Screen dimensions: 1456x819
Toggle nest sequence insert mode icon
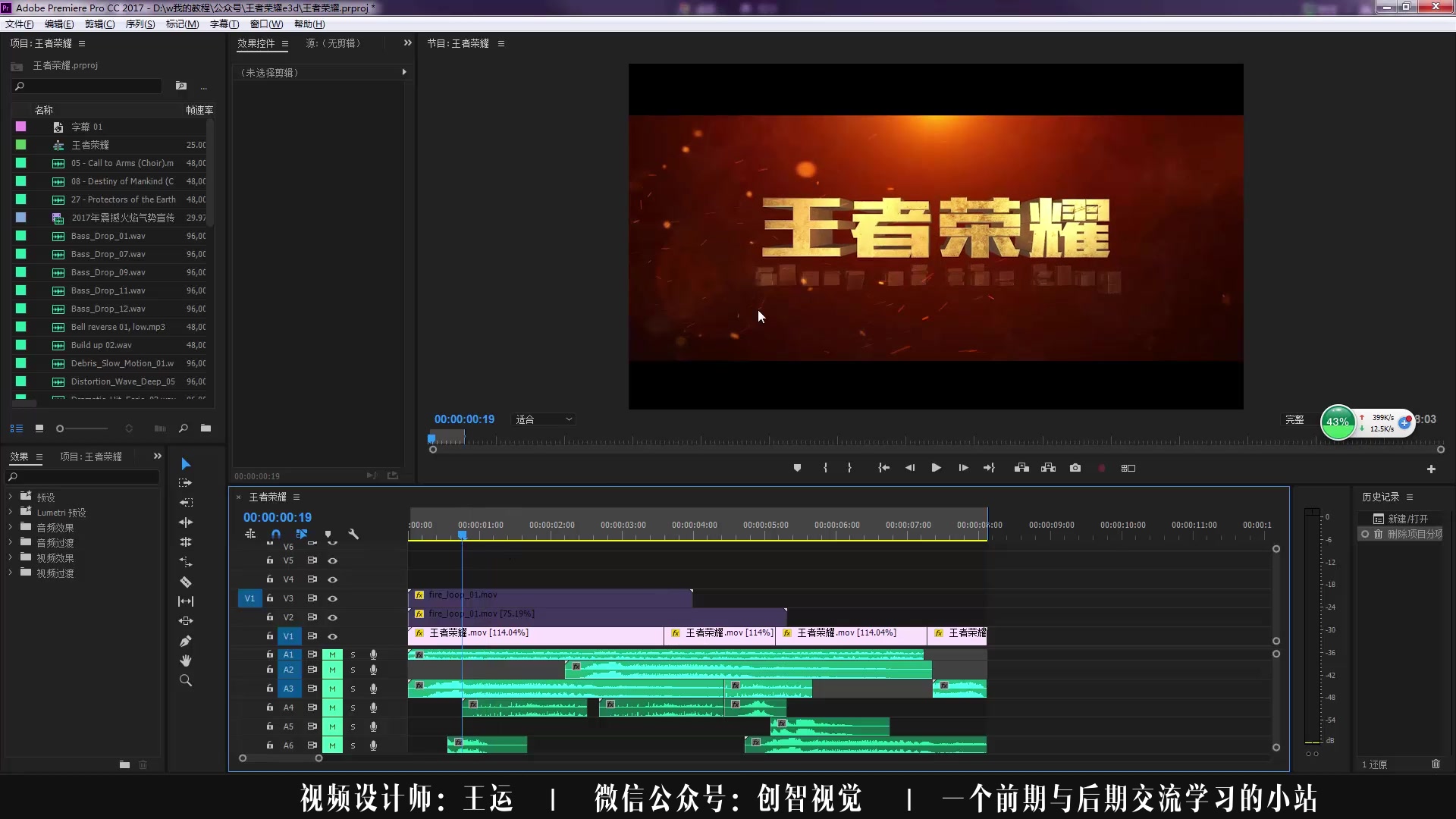coord(250,535)
